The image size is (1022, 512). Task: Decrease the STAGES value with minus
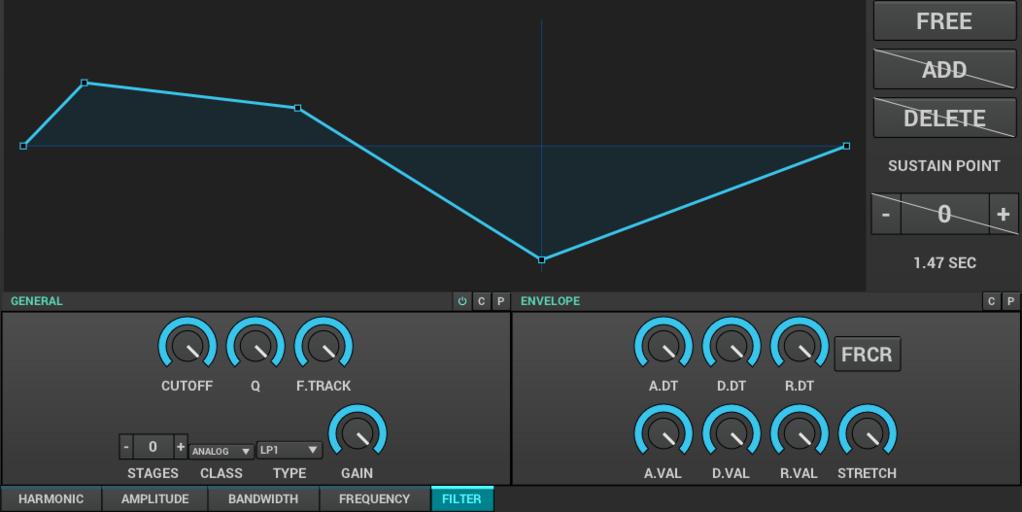(126, 447)
